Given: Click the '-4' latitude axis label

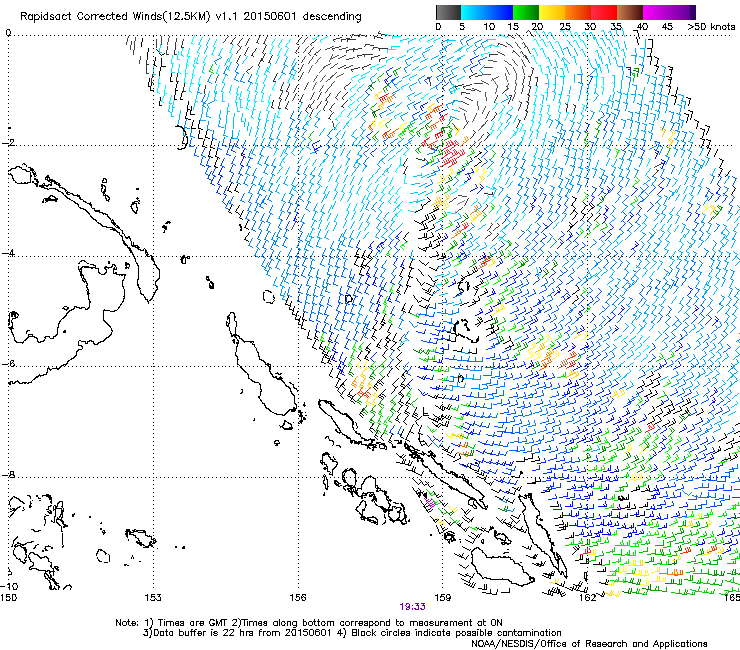Looking at the screenshot, I should [x=7, y=253].
